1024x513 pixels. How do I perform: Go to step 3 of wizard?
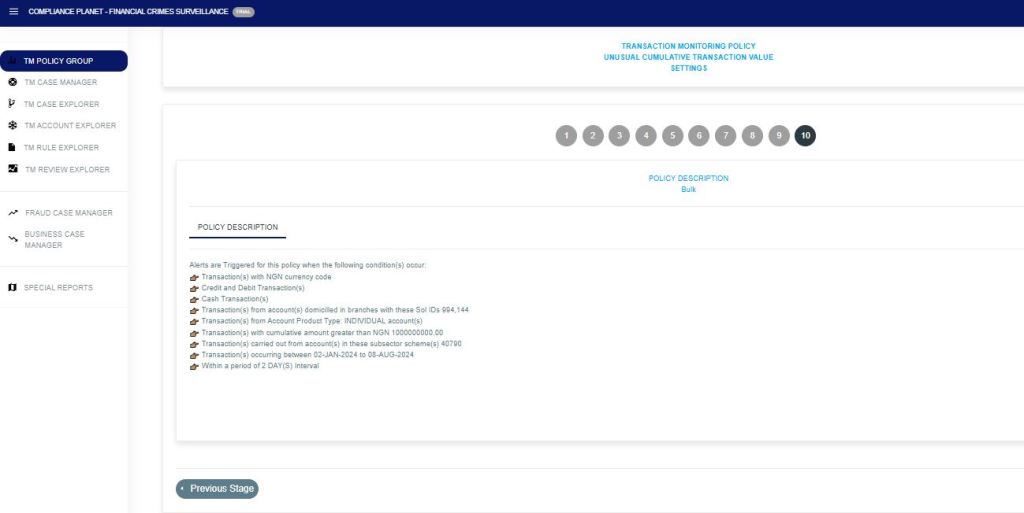coord(619,136)
